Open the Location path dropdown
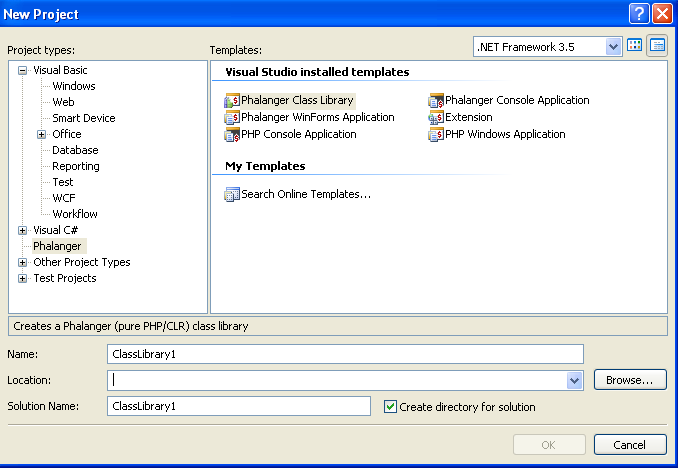 coord(574,380)
